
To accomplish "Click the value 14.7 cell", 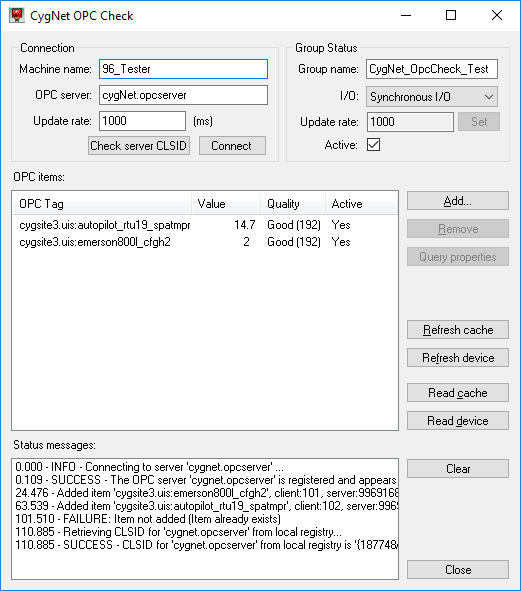I will click(x=245, y=225).
